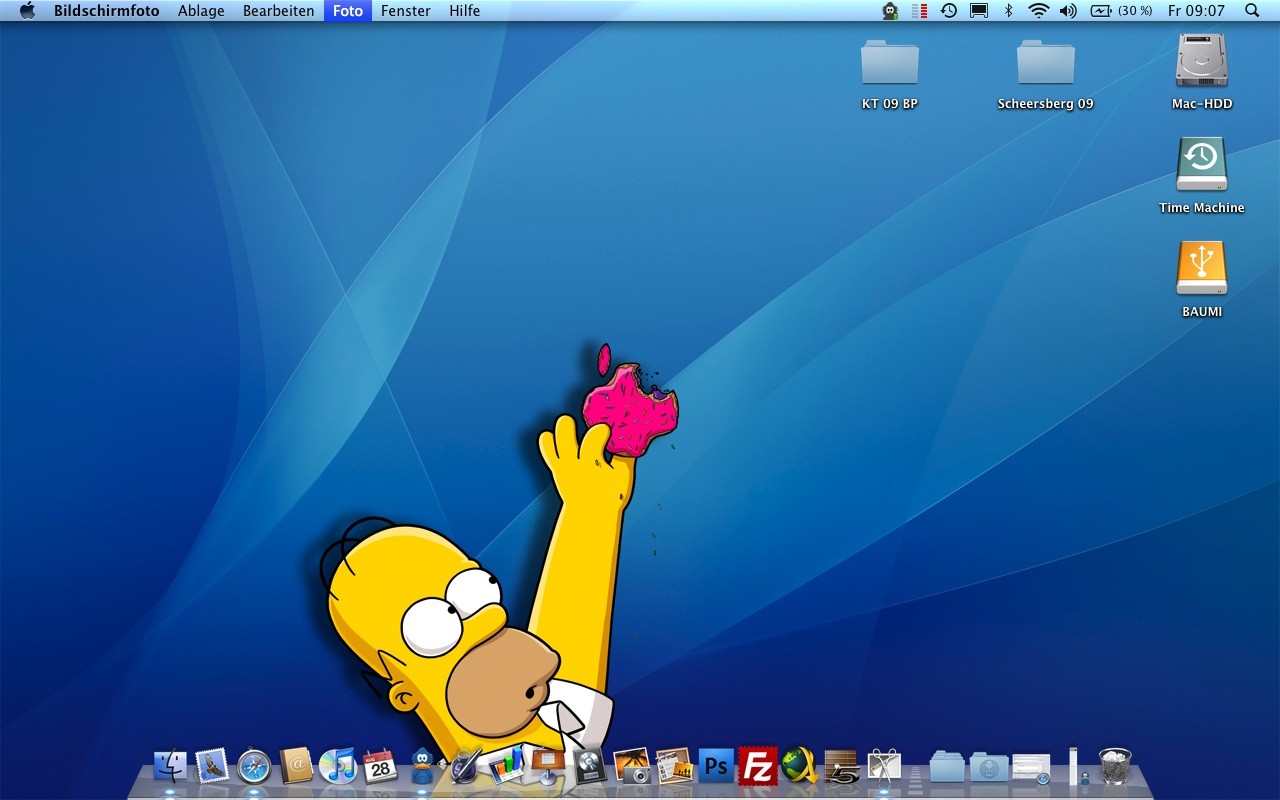Open Address Book in the Dock

[x=296, y=767]
